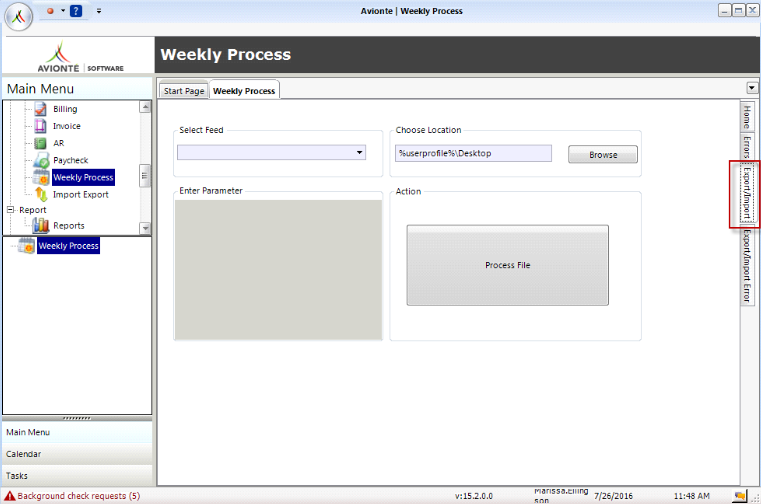Screen dimensions: 761x504
Task: Open the Errors side tab
Action: click(747, 147)
